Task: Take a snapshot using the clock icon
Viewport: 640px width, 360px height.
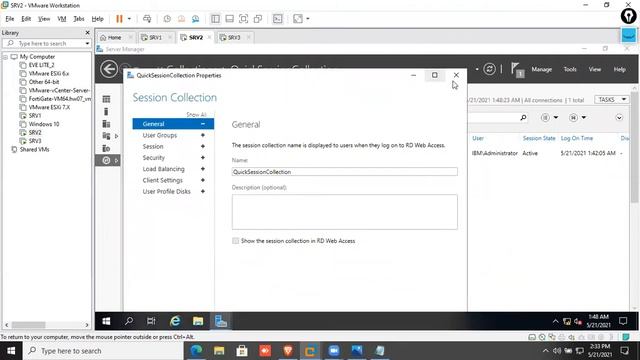Action: coord(167,19)
